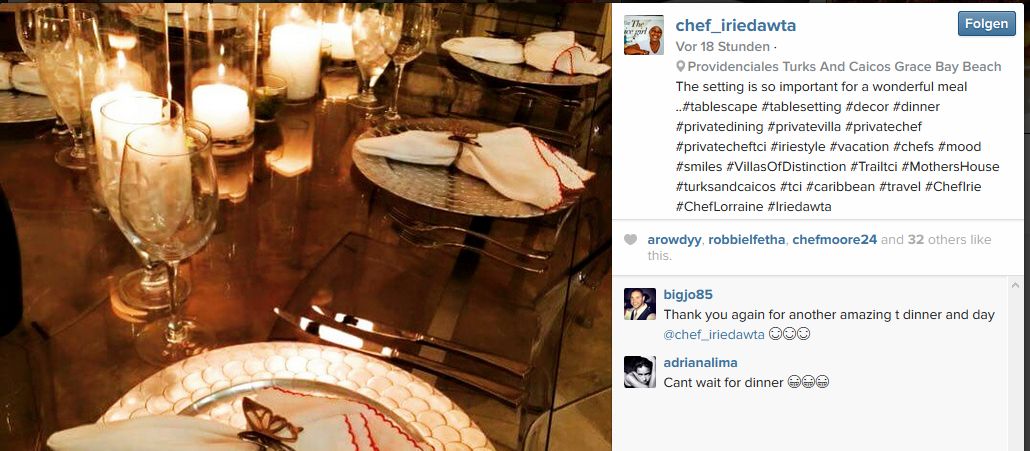The image size is (1030, 451).
Task: Click comments scrollbar up arrow
Action: 1016,285
